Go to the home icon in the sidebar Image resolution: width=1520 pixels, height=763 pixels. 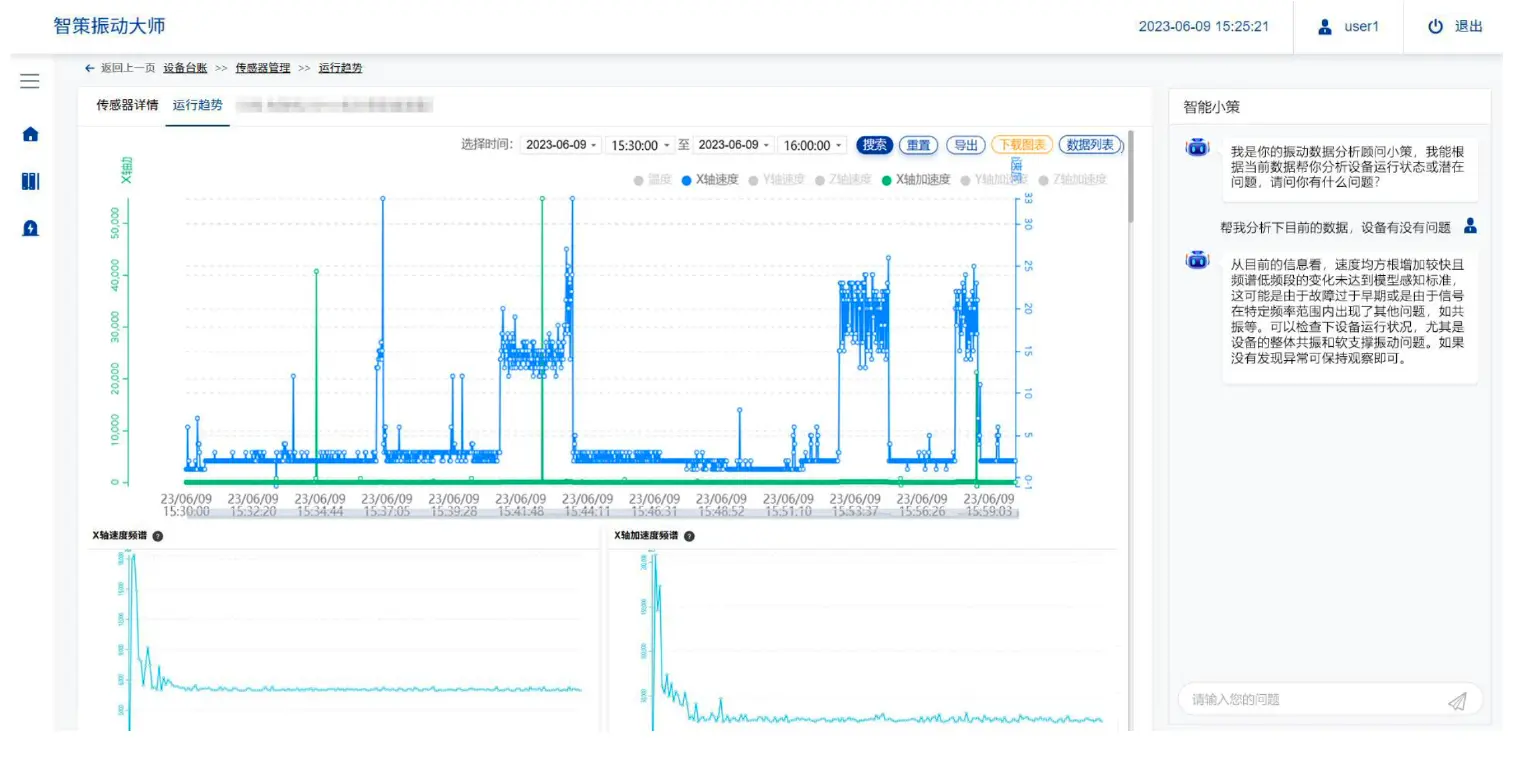click(x=30, y=134)
